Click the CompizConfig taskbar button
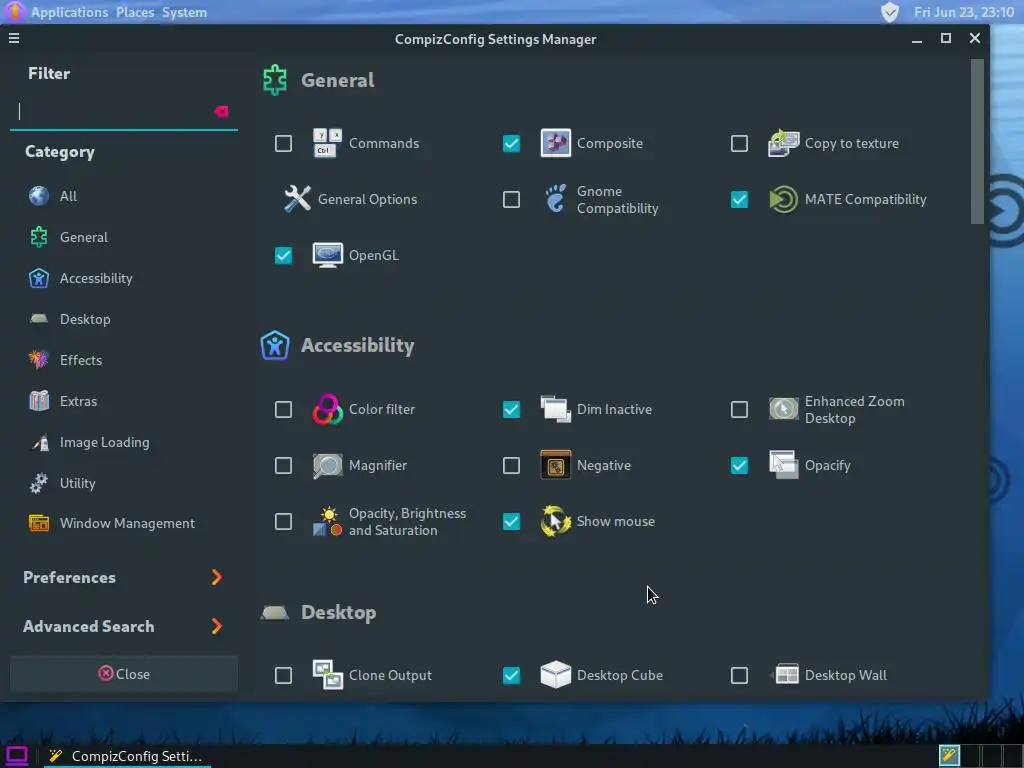The image size is (1024, 768). point(127,756)
